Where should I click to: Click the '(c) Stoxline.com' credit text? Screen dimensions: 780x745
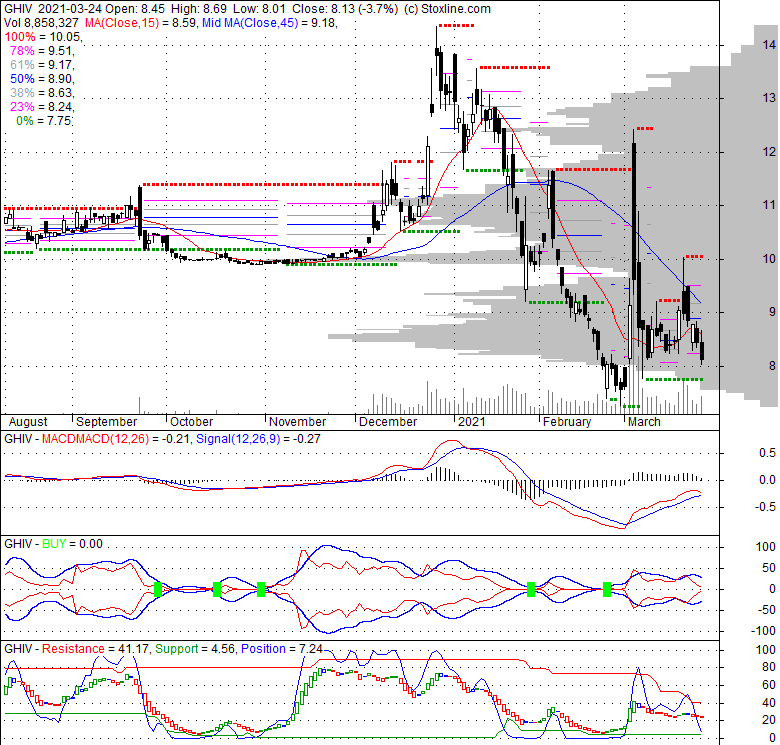[446, 9]
